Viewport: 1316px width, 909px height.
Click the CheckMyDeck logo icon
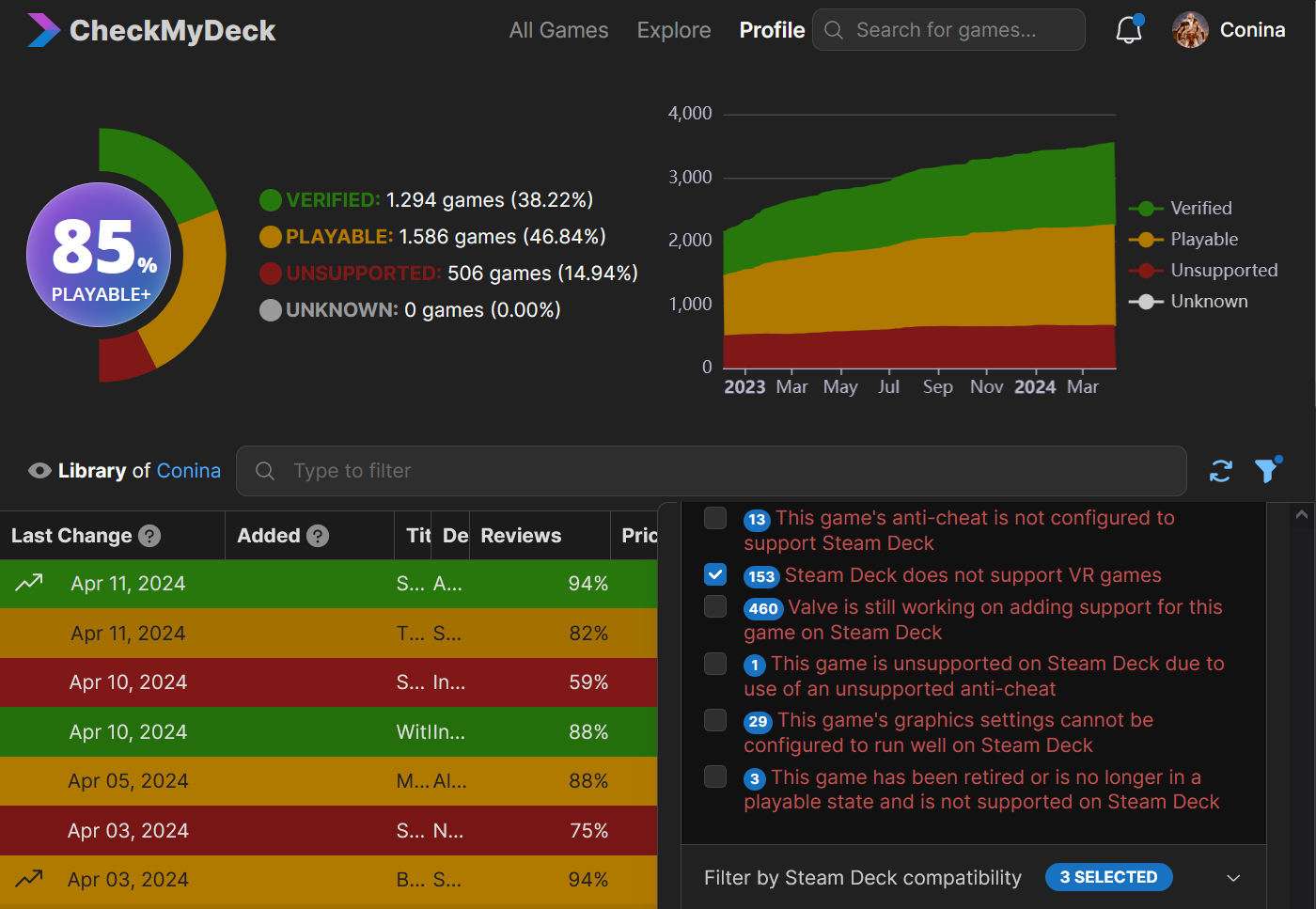coord(43,30)
